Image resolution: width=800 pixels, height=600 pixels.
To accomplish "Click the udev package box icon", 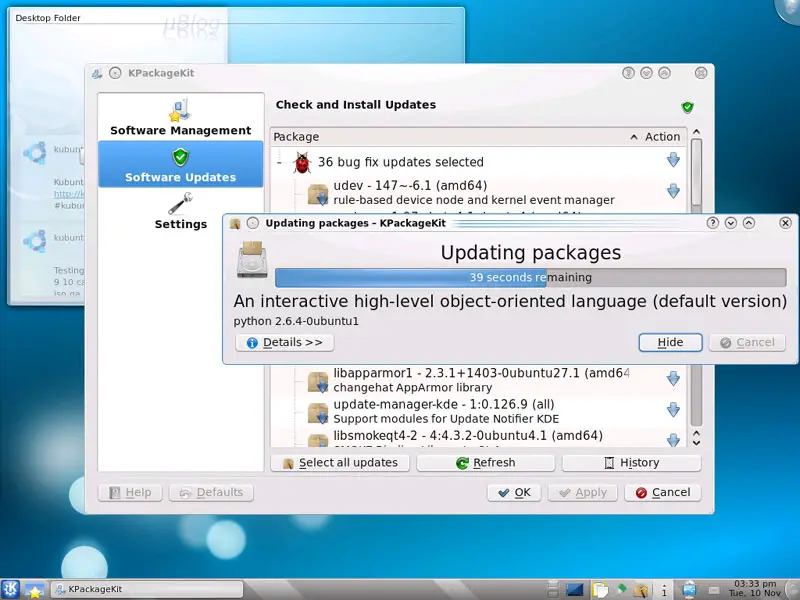I will tap(318, 194).
